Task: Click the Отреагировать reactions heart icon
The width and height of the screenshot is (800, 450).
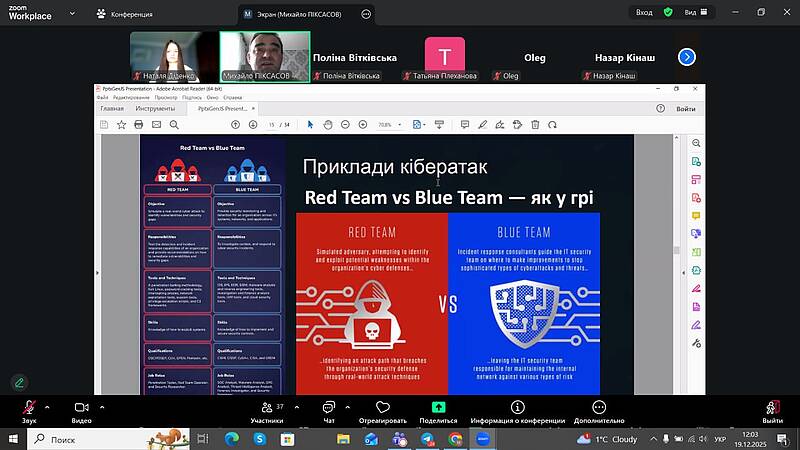Action: point(381,408)
